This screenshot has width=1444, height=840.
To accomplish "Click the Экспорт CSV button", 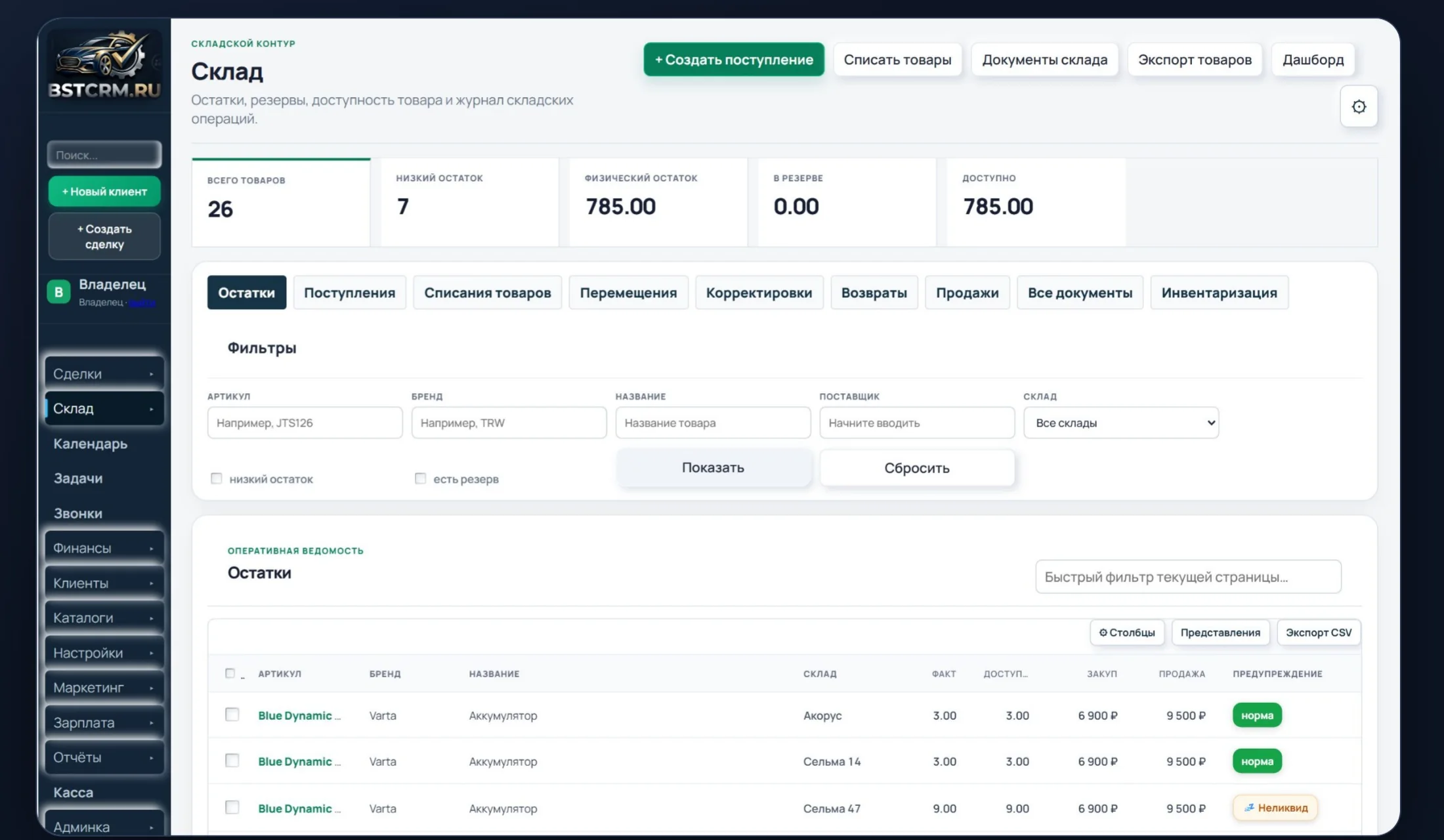I will click(1319, 633).
